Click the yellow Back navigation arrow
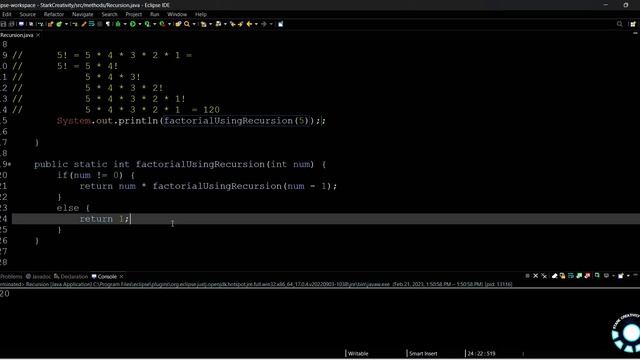Screen dimensions: 640x360 coord(249,24)
